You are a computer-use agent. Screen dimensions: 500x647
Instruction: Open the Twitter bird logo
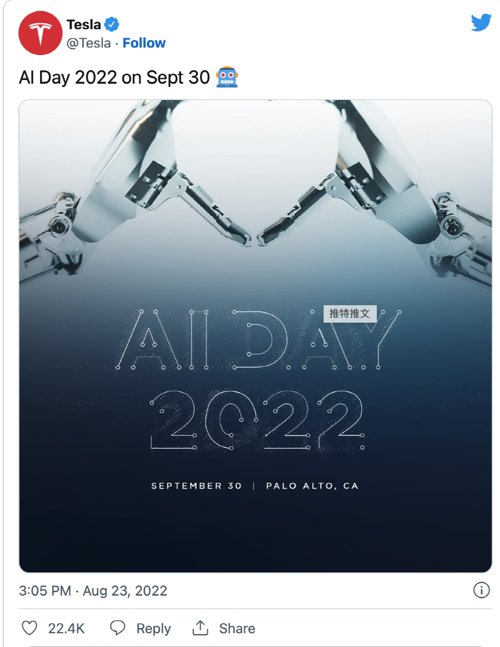pyautogui.click(x=481, y=22)
